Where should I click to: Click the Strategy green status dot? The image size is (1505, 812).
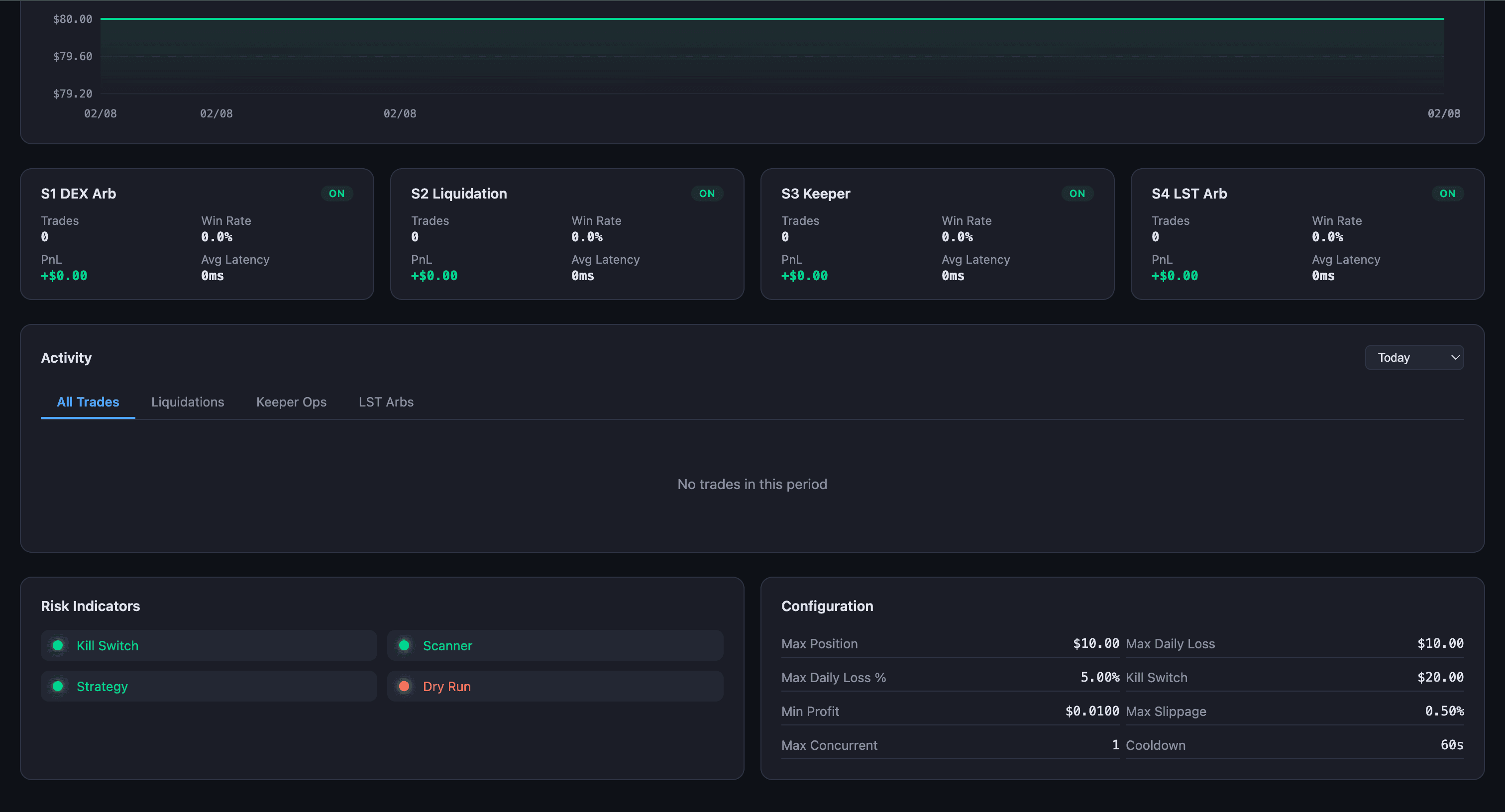(x=58, y=686)
